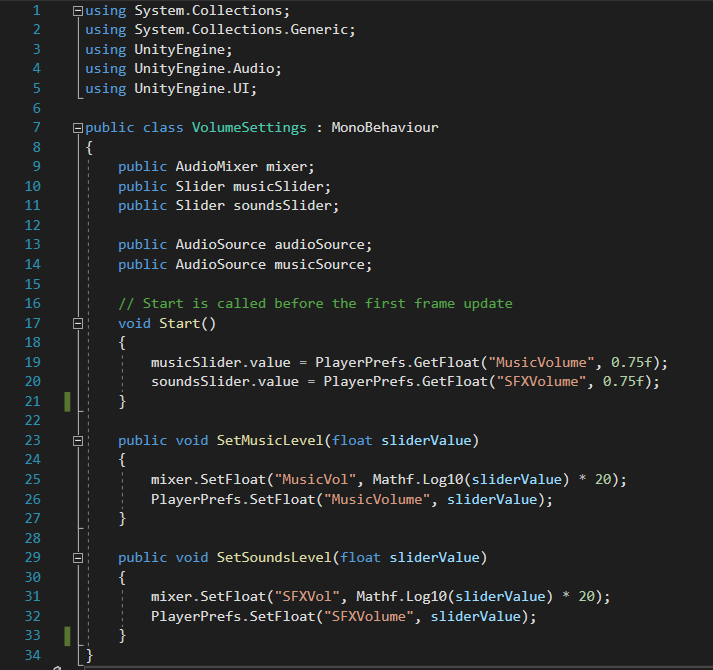
Task: Click 'PlayerPrefs.GetFloat' on line 20
Action: point(405,381)
